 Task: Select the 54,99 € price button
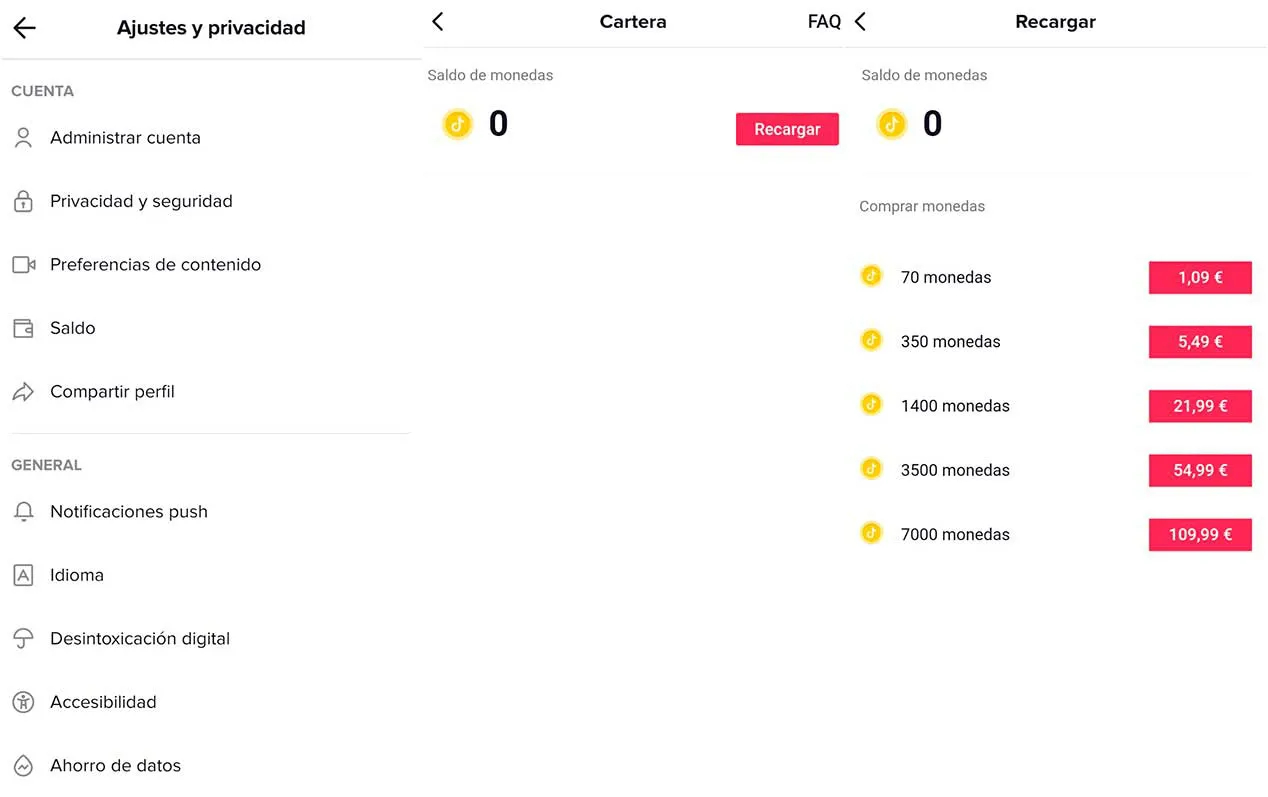pos(1199,470)
